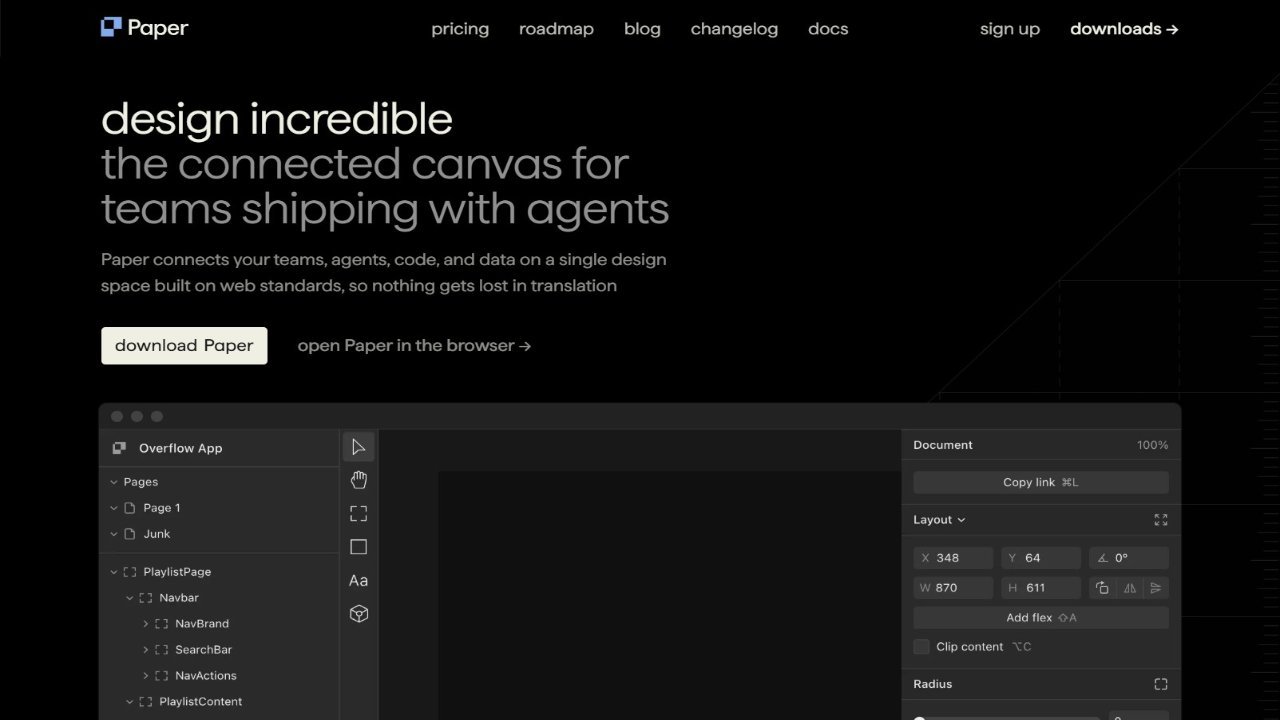Screen dimensions: 1280x720
Task: Click the NavActions frame icon
Action: coord(161,676)
